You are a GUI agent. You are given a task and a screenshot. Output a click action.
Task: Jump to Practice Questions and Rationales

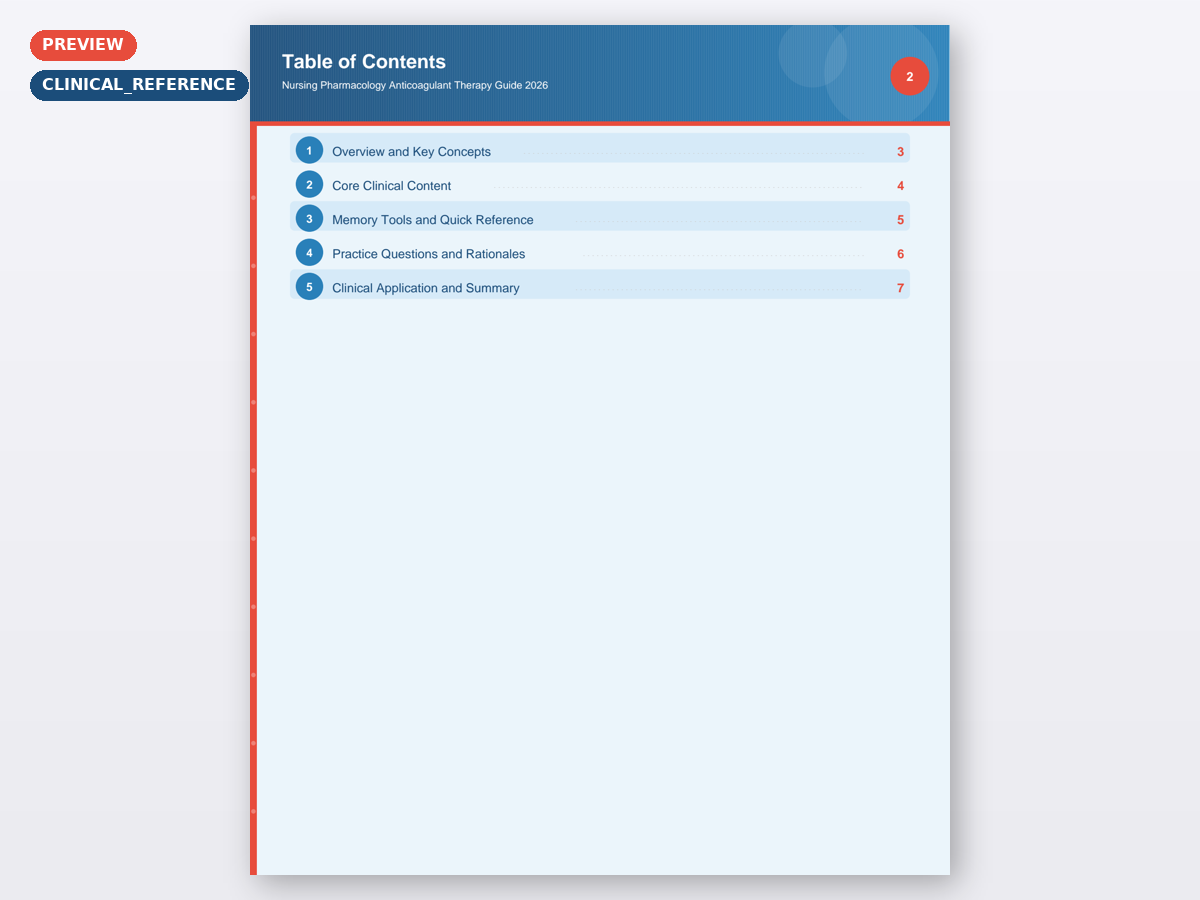click(x=428, y=254)
